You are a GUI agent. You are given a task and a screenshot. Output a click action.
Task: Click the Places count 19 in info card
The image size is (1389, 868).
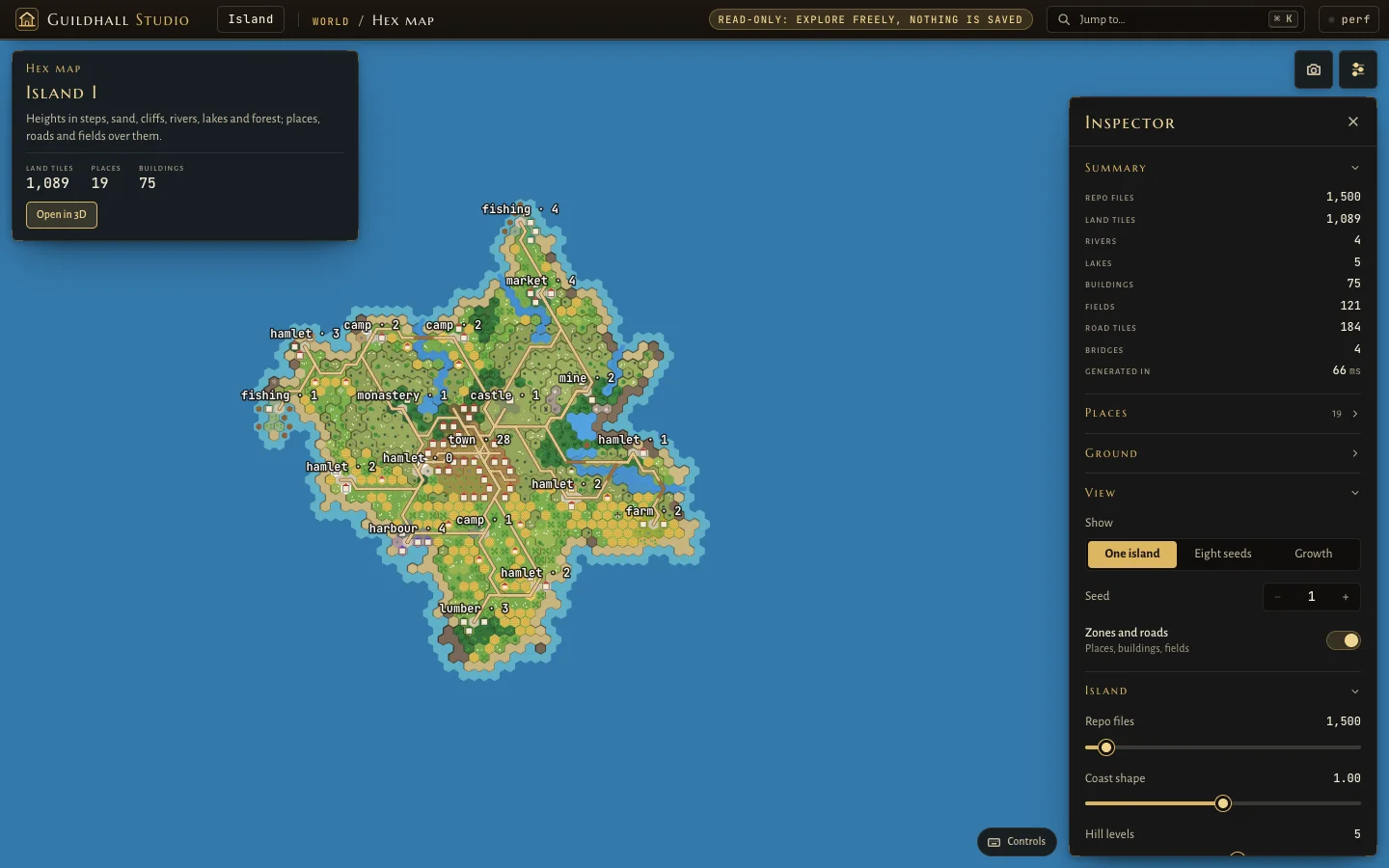point(99,183)
